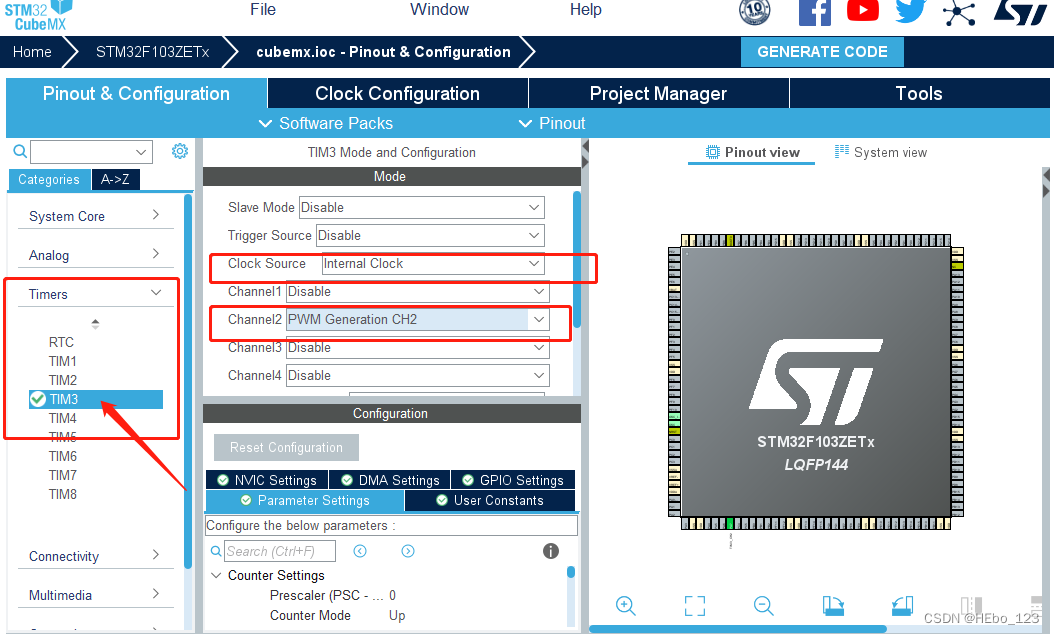The width and height of the screenshot is (1054, 634).
Task: Open the category search combo box
Action: pyautogui.click(x=91, y=152)
